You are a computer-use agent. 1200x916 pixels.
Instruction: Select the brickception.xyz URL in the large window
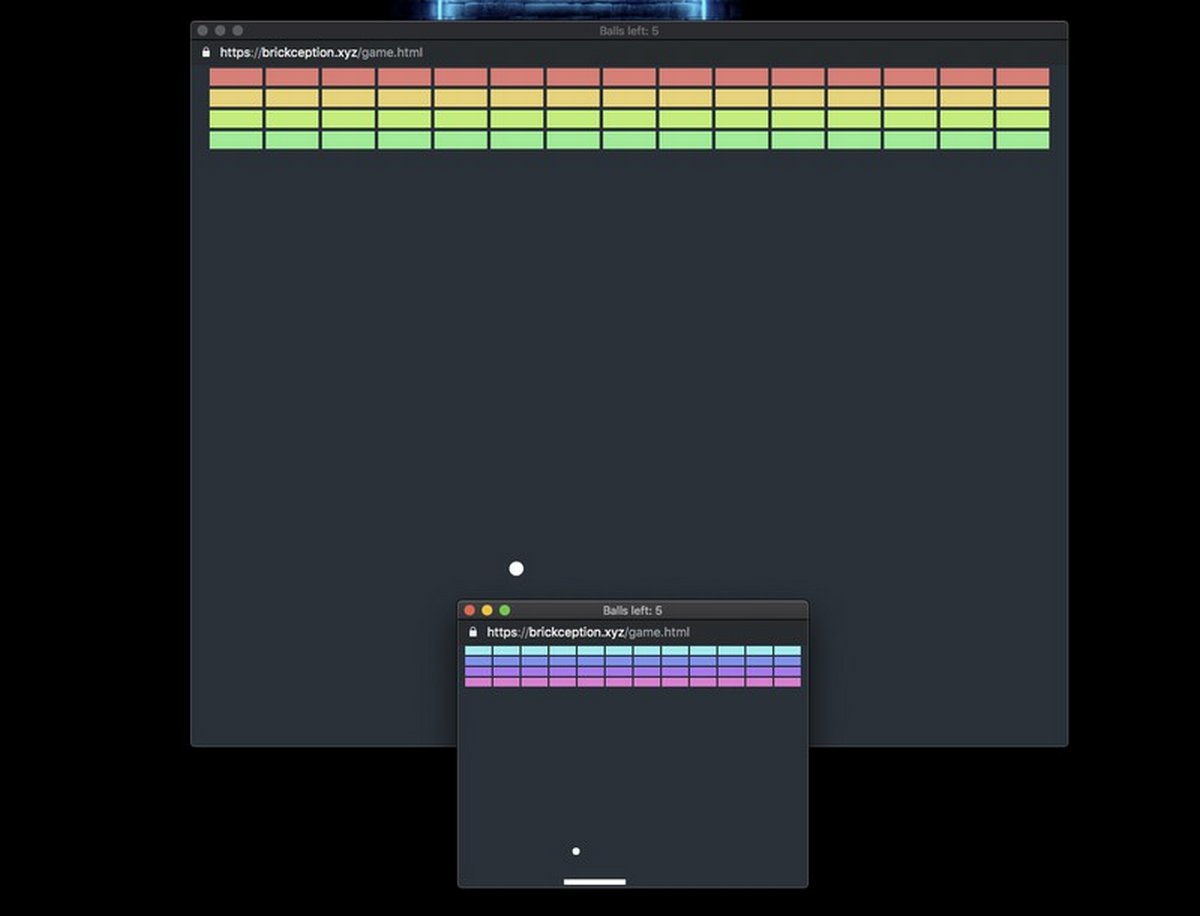[x=321, y=52]
